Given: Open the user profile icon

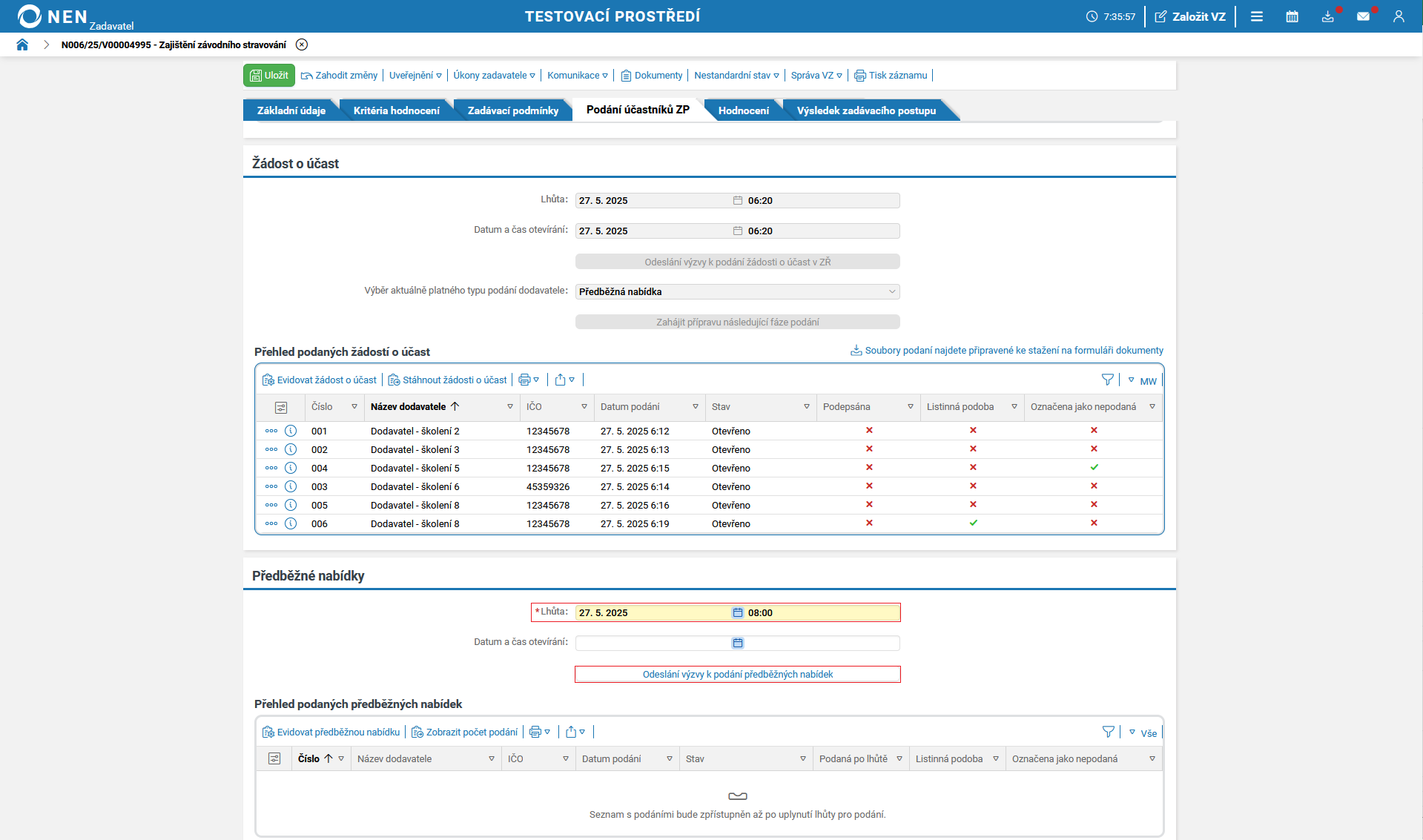Looking at the screenshot, I should pyautogui.click(x=1399, y=16).
